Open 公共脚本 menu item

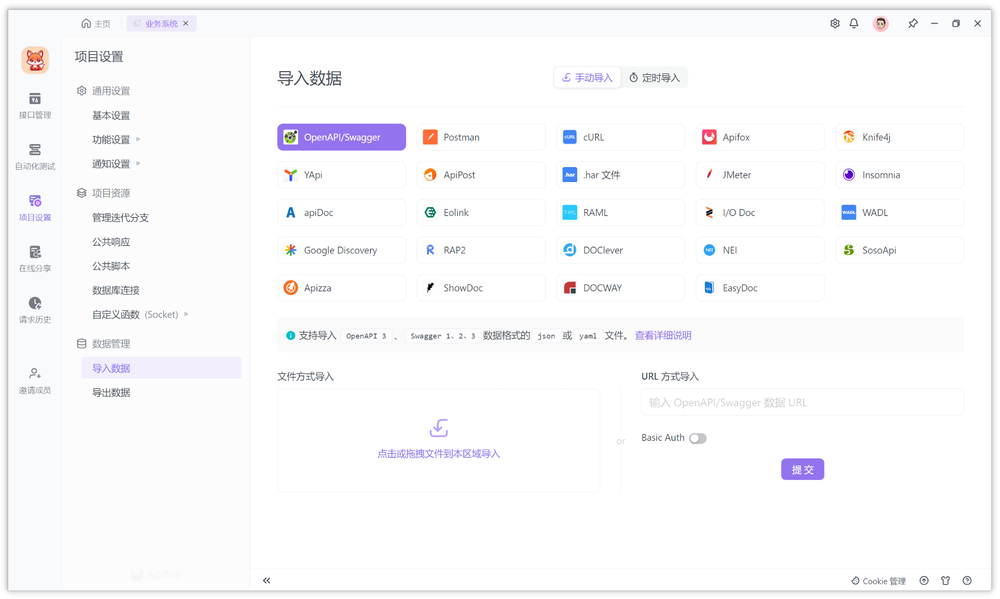coord(111,266)
